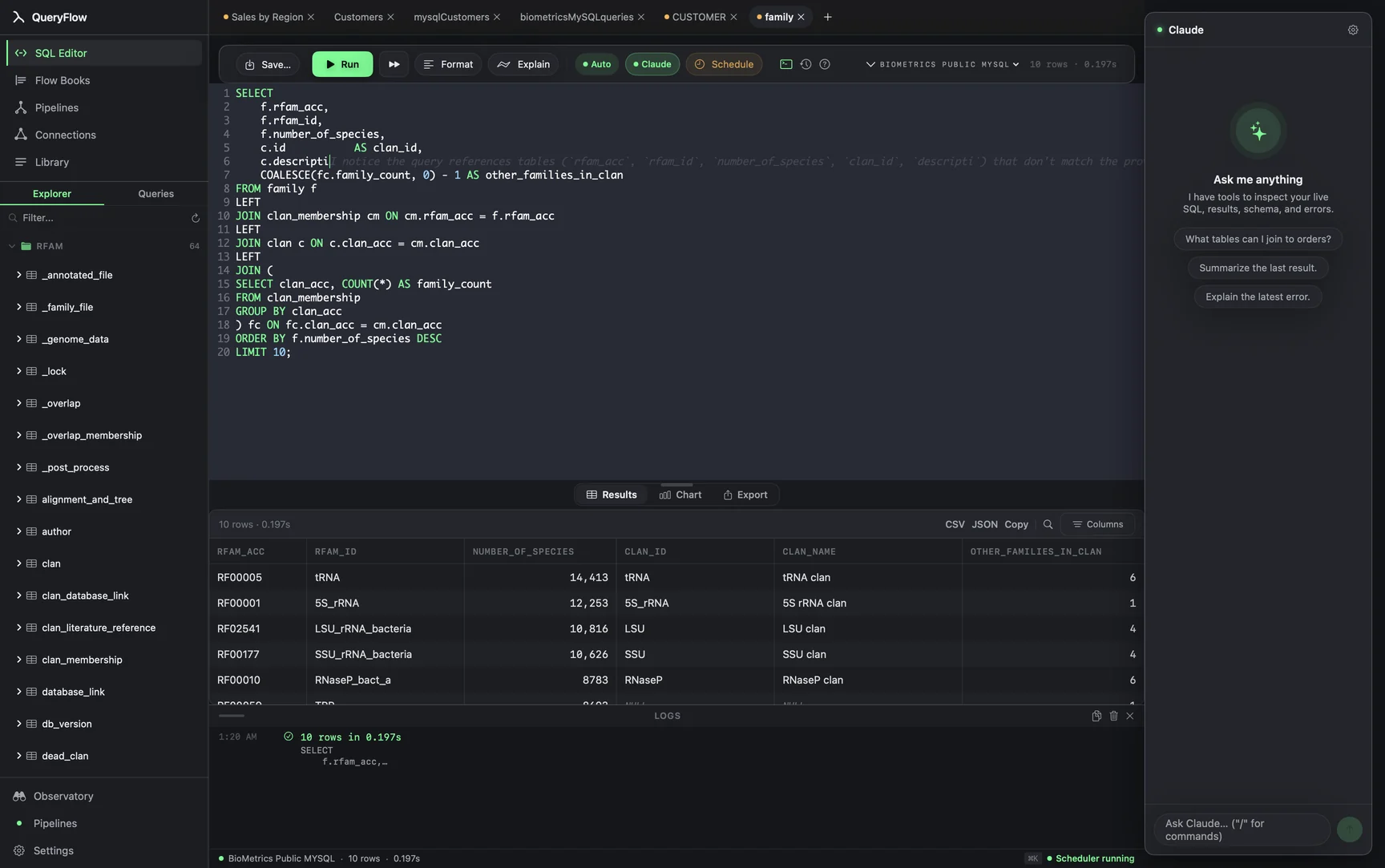The width and height of the screenshot is (1385, 868).
Task: Select the biometricsMySQLqueries tab
Action: point(576,17)
